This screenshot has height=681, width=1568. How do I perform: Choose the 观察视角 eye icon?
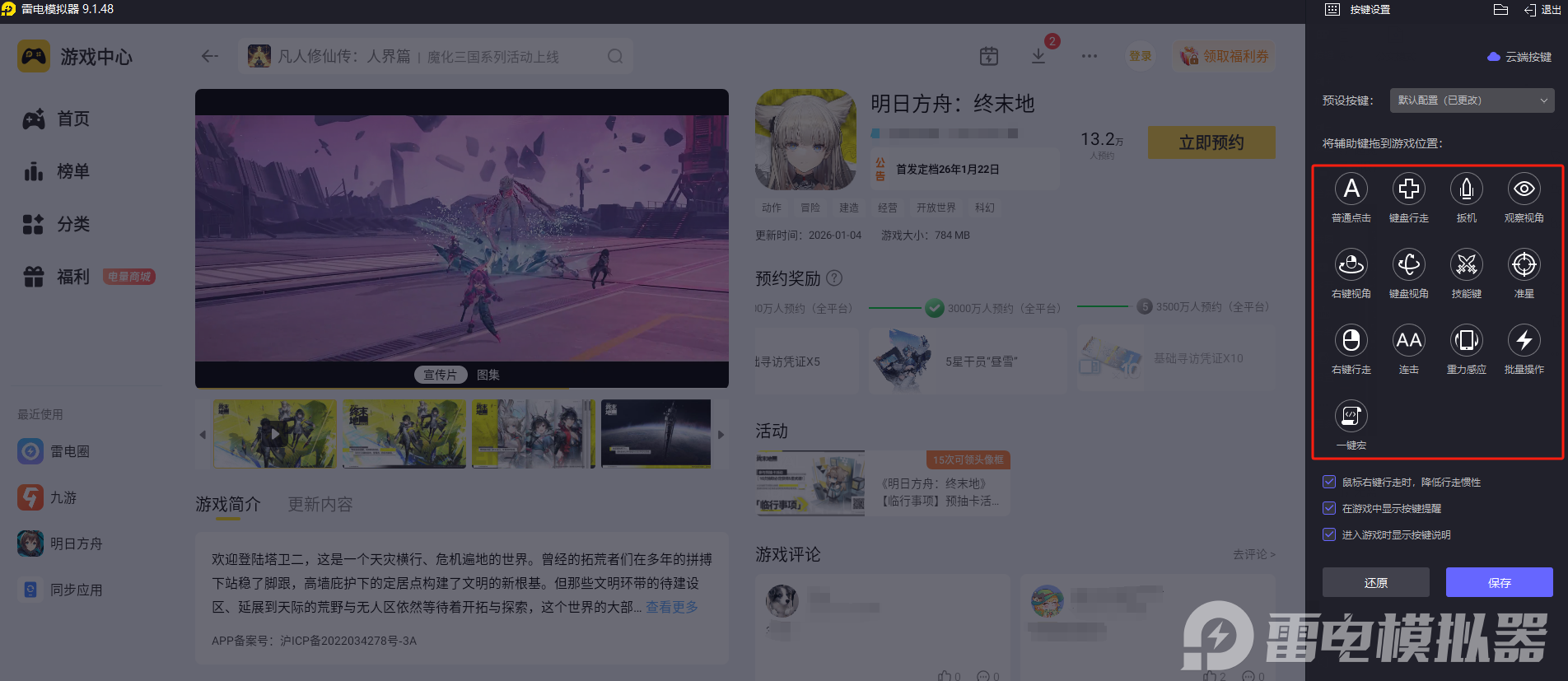tap(1524, 189)
